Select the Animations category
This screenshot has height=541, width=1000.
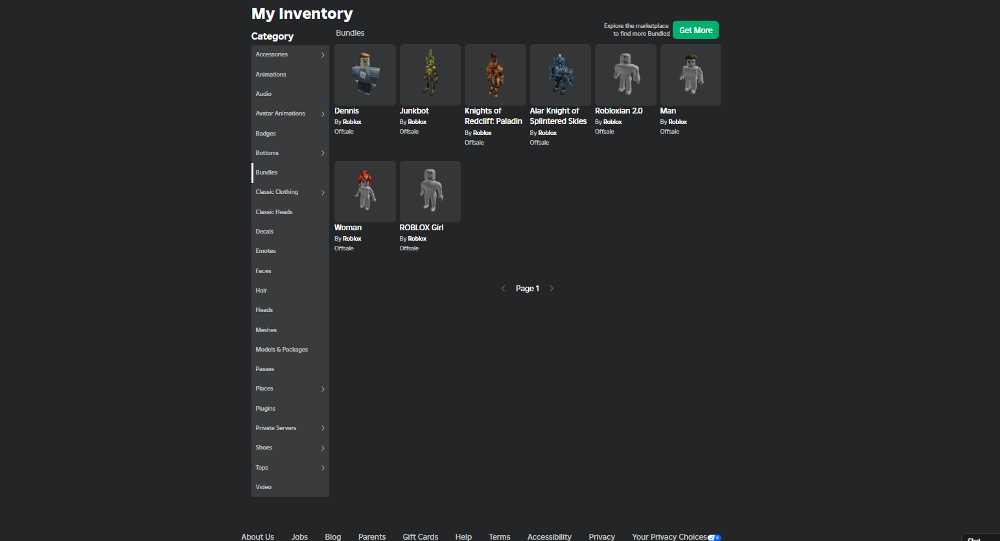pos(290,74)
